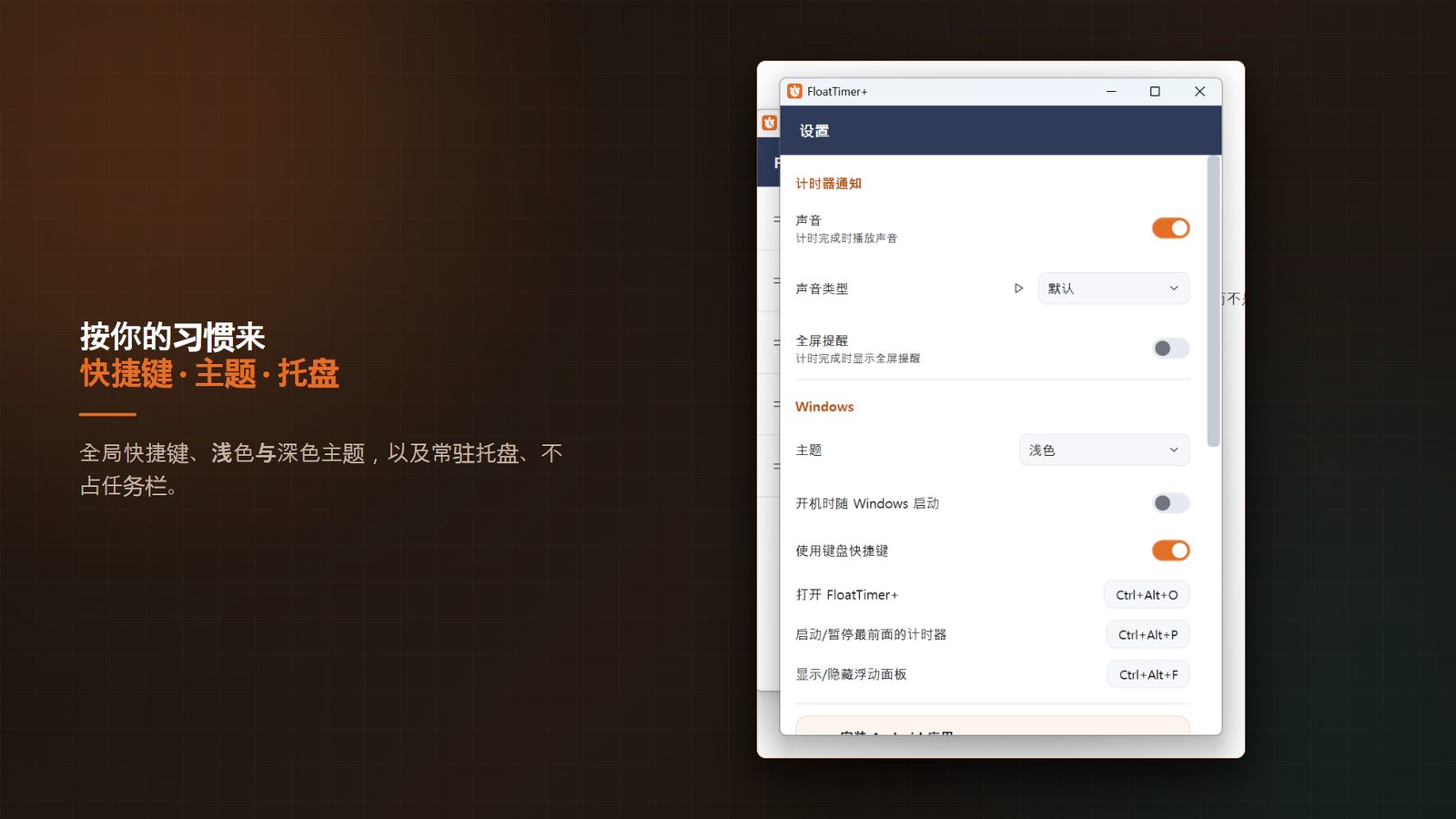Edit the Ctrl+Alt+P shortcut field

pyautogui.click(x=1148, y=635)
